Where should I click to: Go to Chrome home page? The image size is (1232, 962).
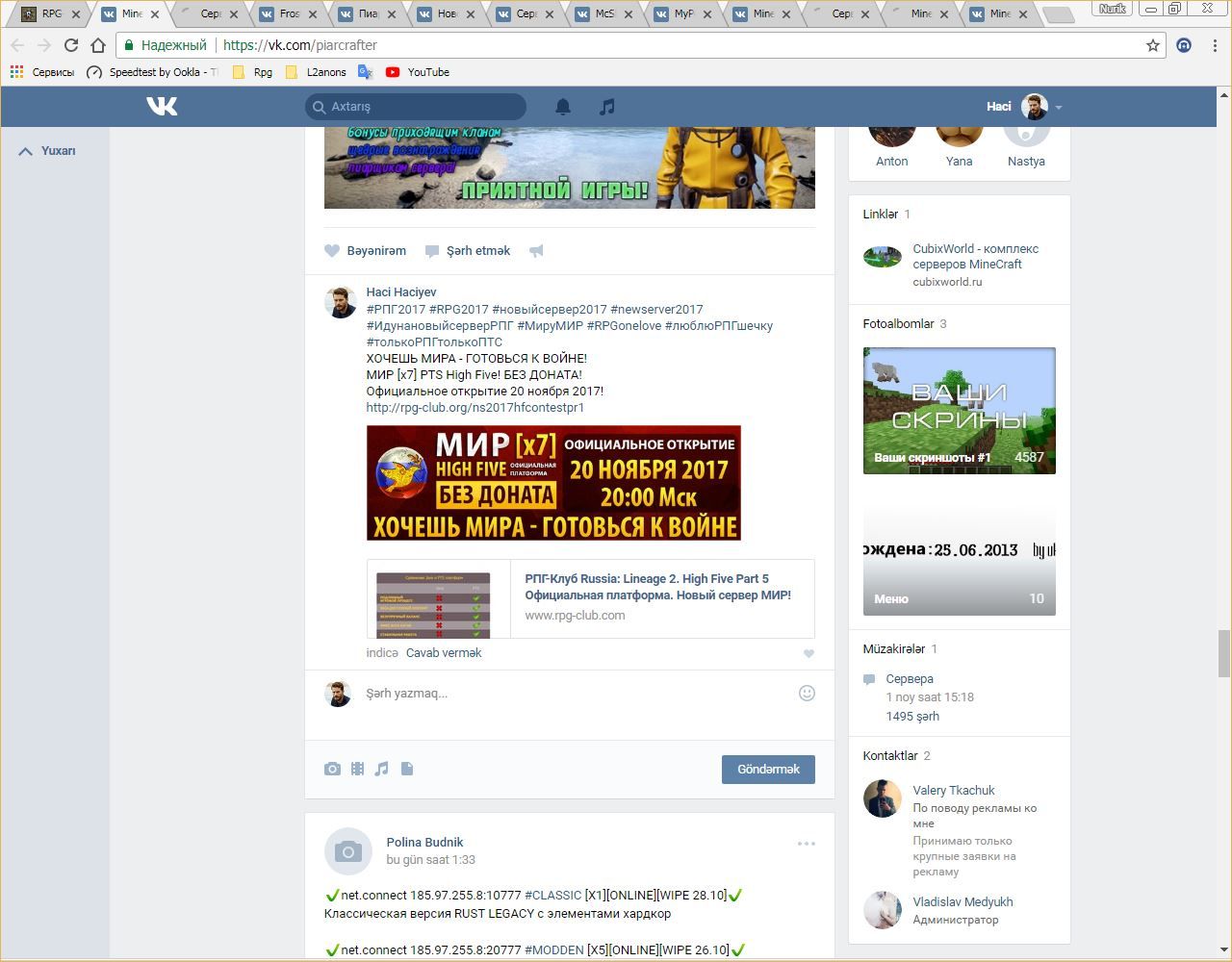pos(97,45)
